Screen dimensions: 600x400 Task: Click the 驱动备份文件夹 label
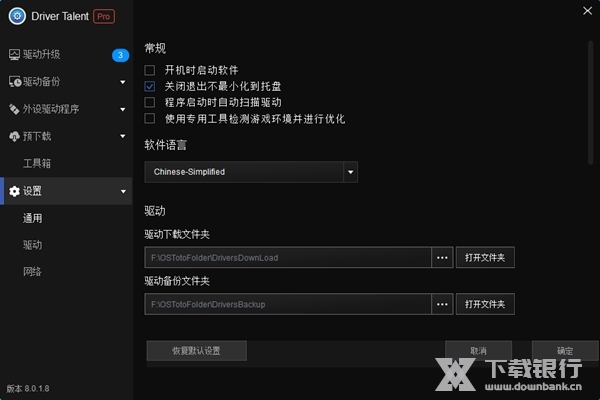177,281
